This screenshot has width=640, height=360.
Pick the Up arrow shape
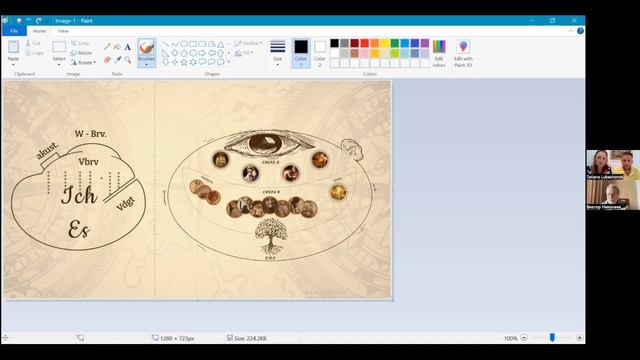coord(221,53)
